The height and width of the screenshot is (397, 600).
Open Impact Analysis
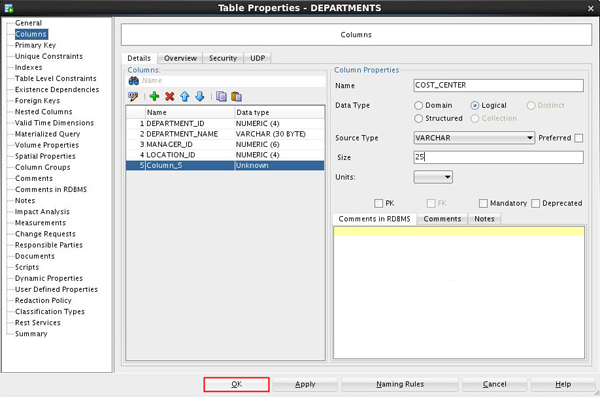click(x=42, y=212)
